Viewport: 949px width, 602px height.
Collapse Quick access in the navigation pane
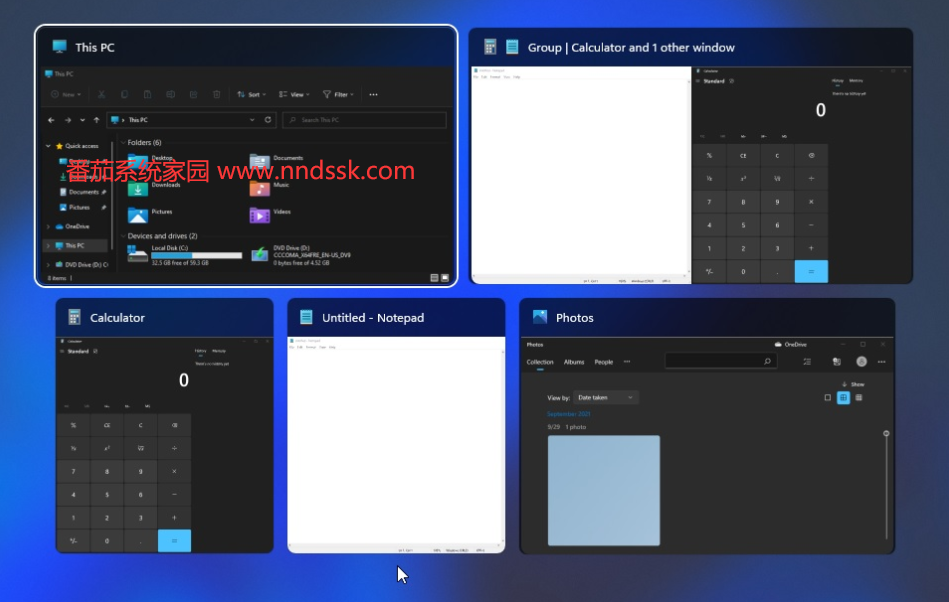point(48,146)
